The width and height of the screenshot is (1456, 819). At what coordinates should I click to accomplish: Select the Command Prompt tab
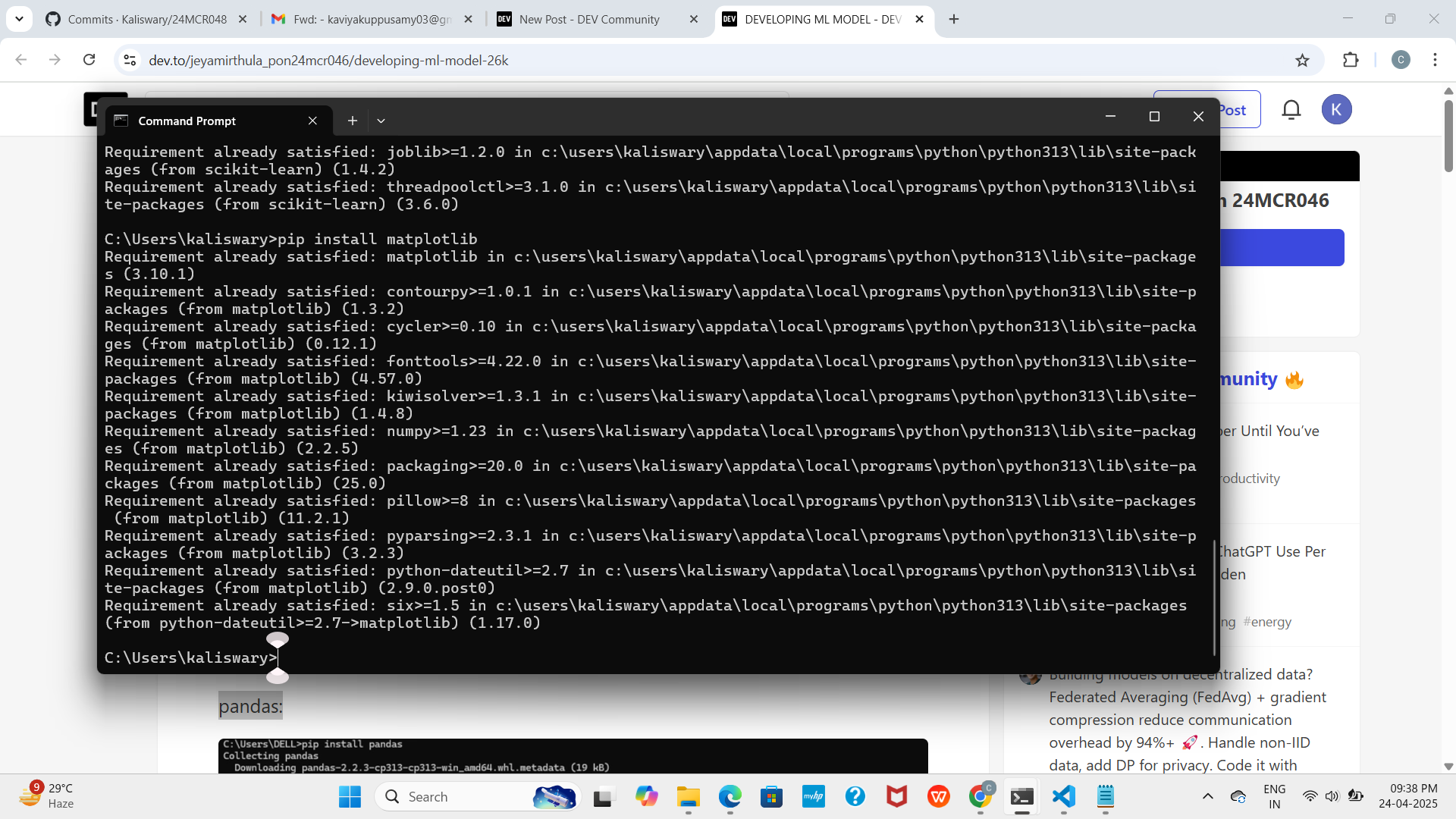click(x=218, y=121)
